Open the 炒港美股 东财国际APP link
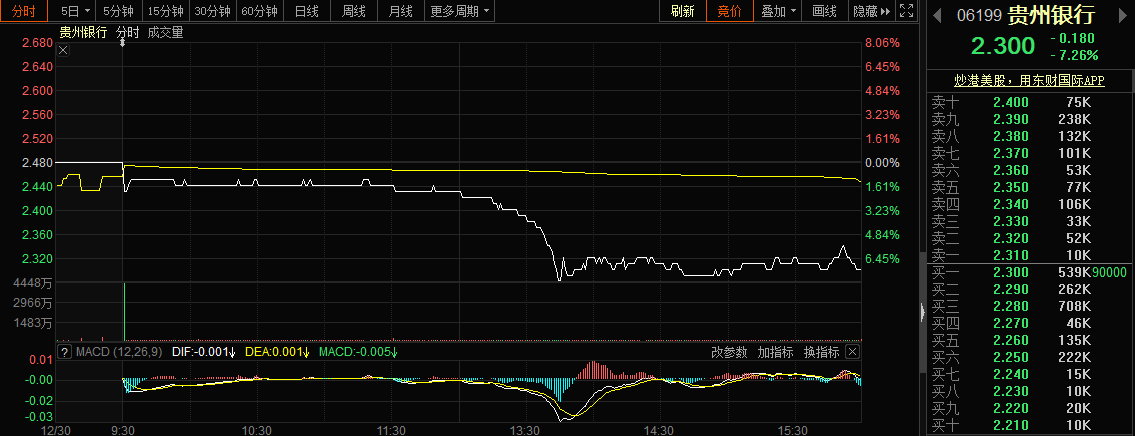This screenshot has height=436, width=1135. coord(1029,80)
